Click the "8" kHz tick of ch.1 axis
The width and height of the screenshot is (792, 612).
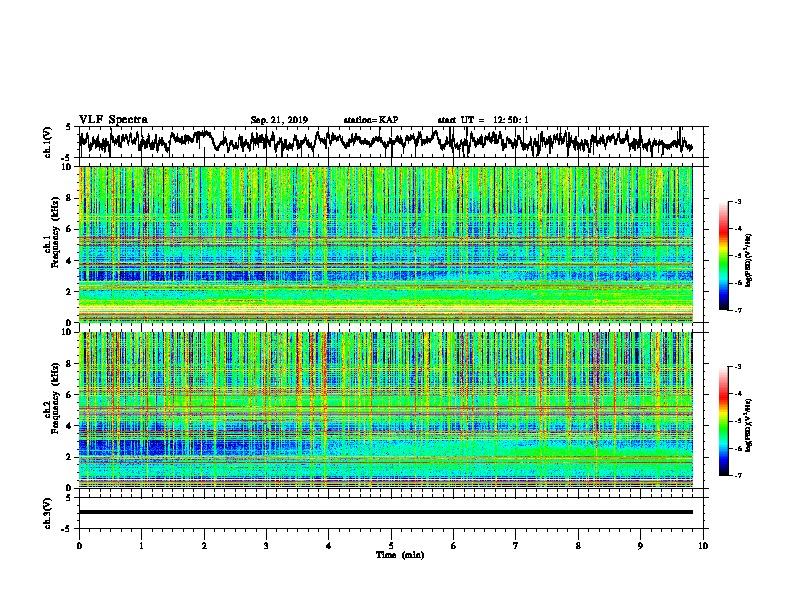pos(71,198)
